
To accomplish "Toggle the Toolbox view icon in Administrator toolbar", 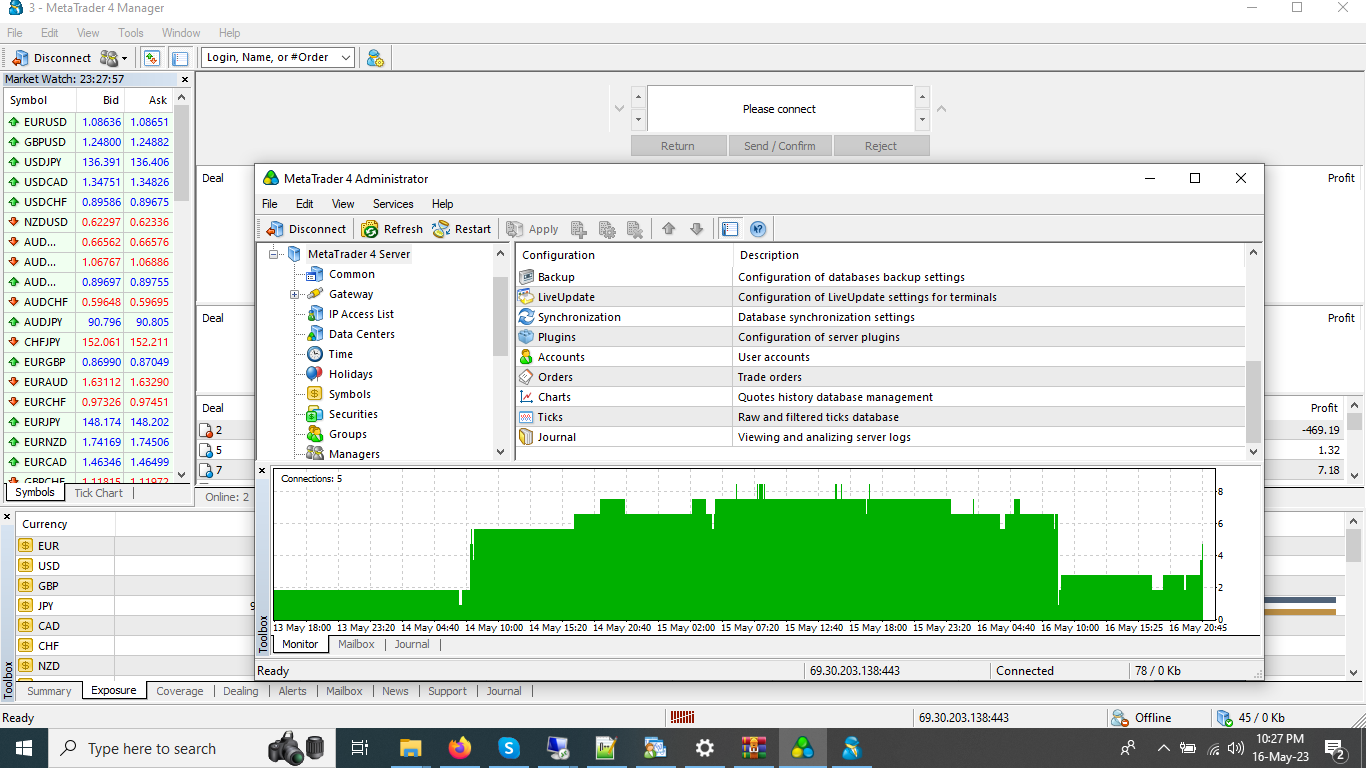I will (730, 229).
